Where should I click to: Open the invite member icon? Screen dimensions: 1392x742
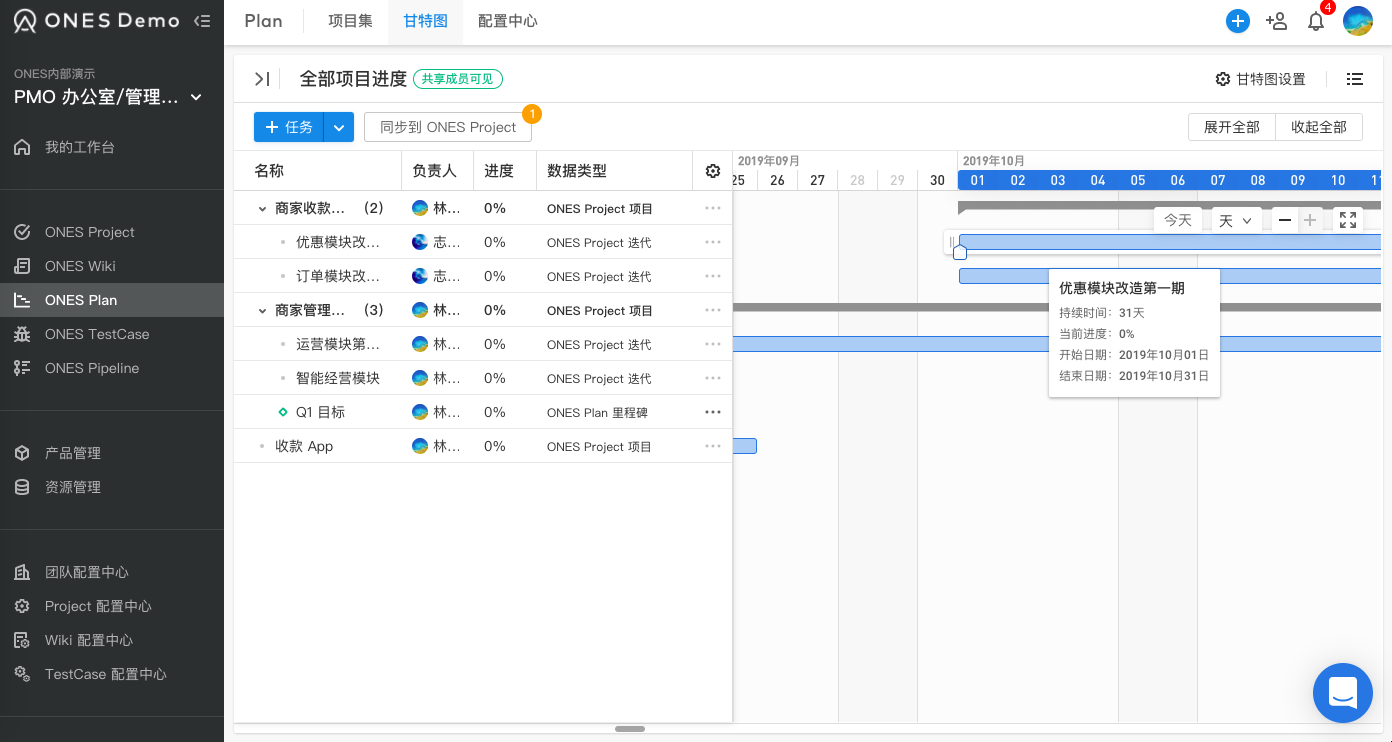click(x=1276, y=21)
